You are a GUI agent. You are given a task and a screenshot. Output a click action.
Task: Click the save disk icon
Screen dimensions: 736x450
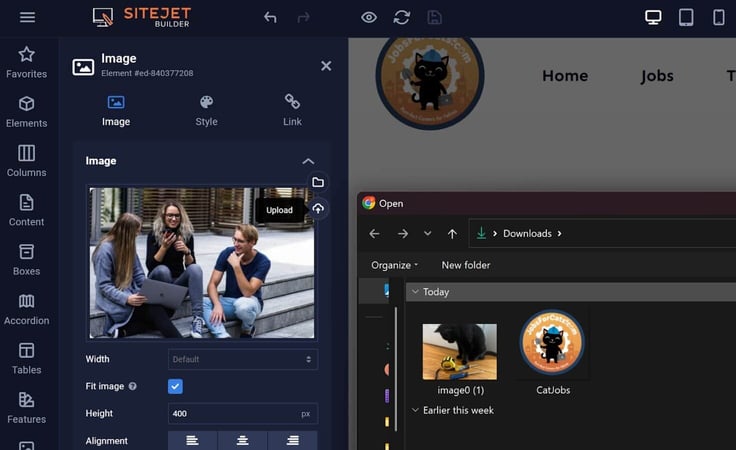[435, 18]
